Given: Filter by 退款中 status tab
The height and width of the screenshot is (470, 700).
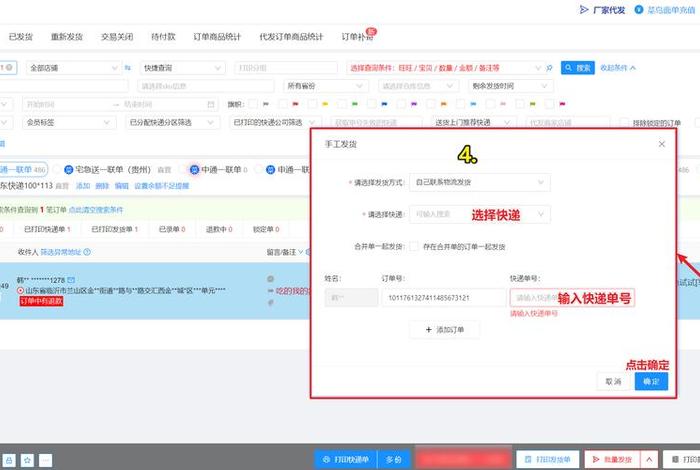Looking at the screenshot, I should click(x=219, y=229).
